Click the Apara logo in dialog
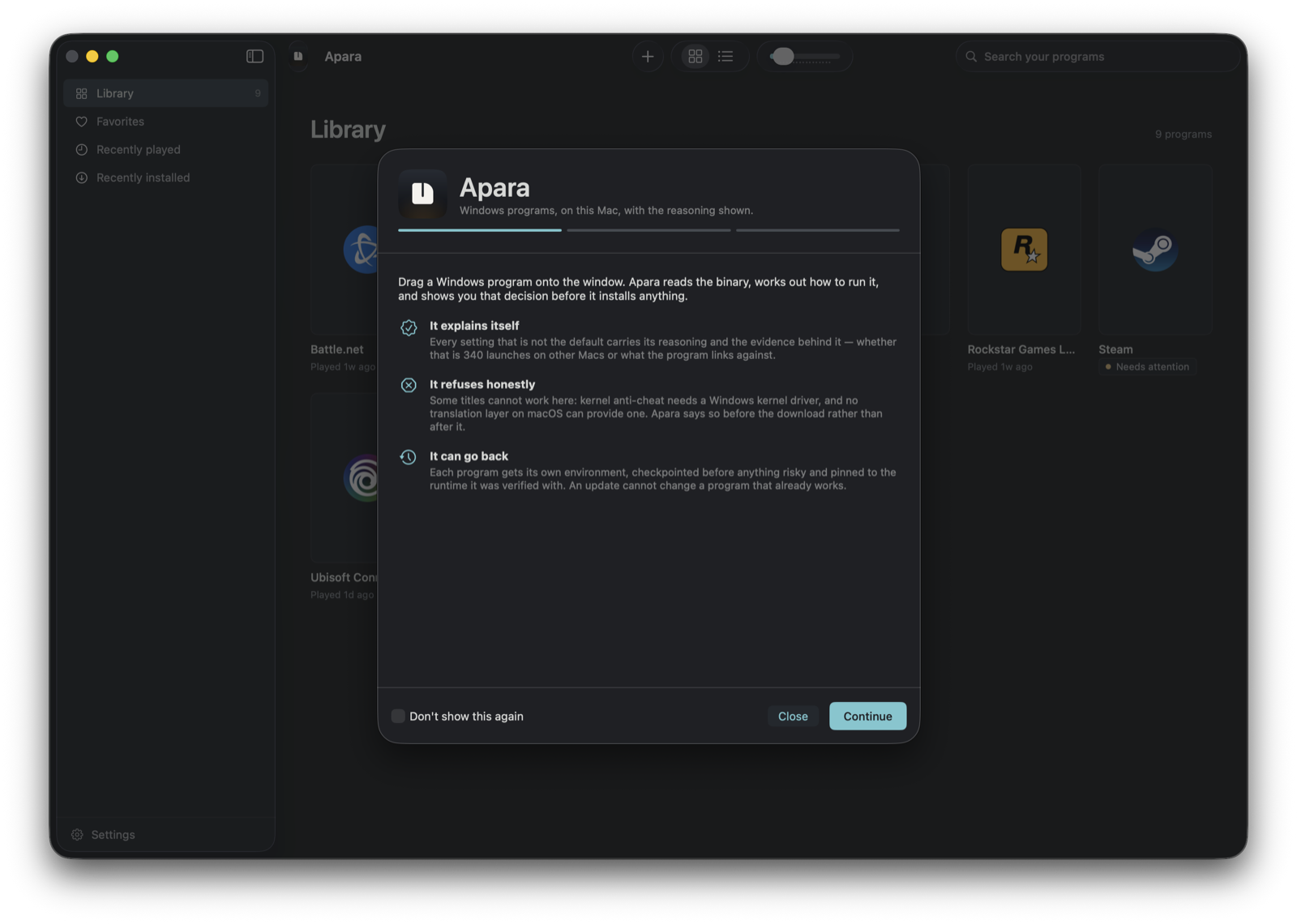 [x=422, y=195]
